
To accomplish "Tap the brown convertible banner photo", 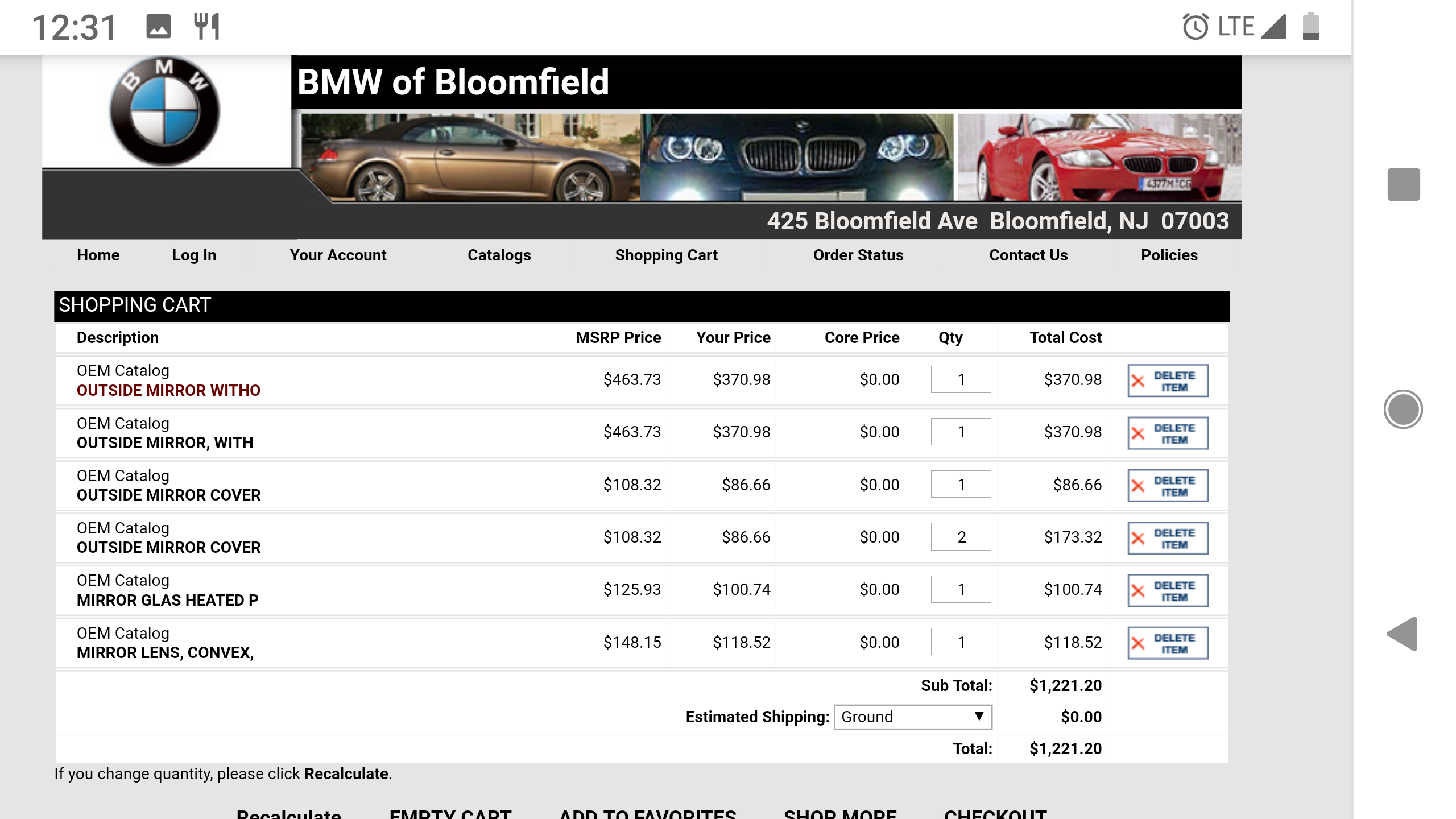I will pos(470,158).
